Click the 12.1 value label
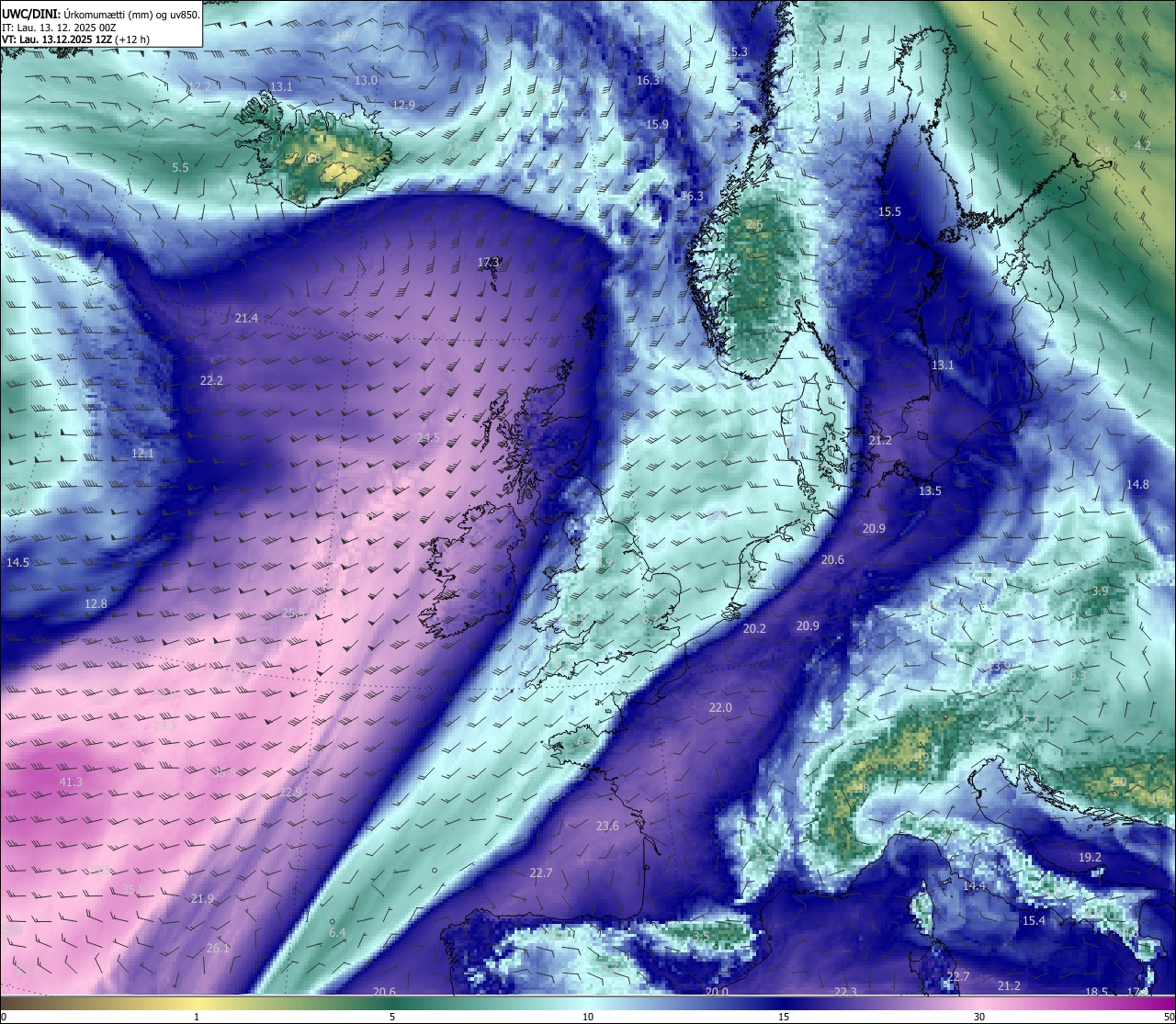The width and height of the screenshot is (1176, 1024). [142, 453]
